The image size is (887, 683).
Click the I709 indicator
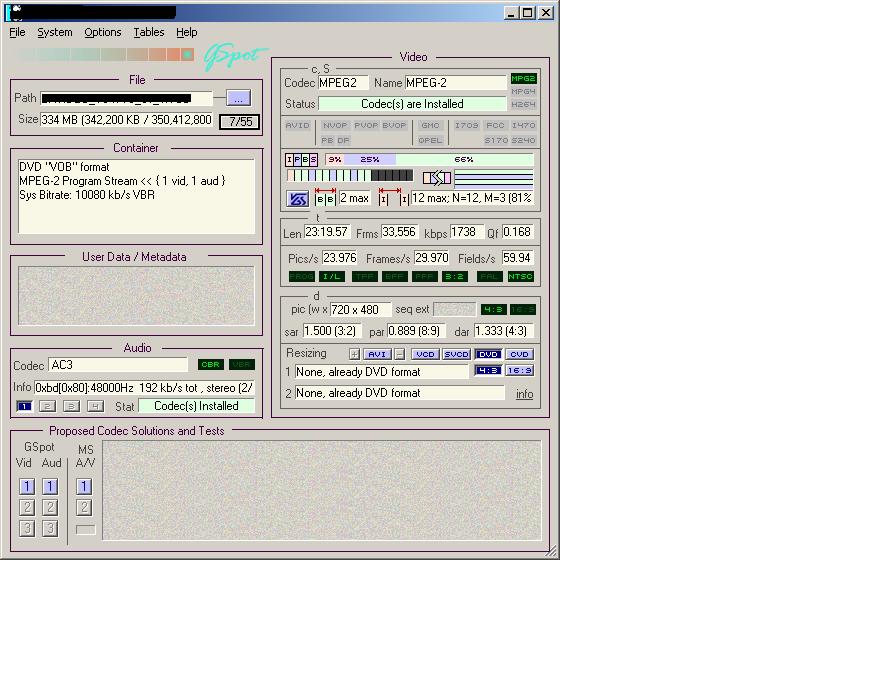466,125
